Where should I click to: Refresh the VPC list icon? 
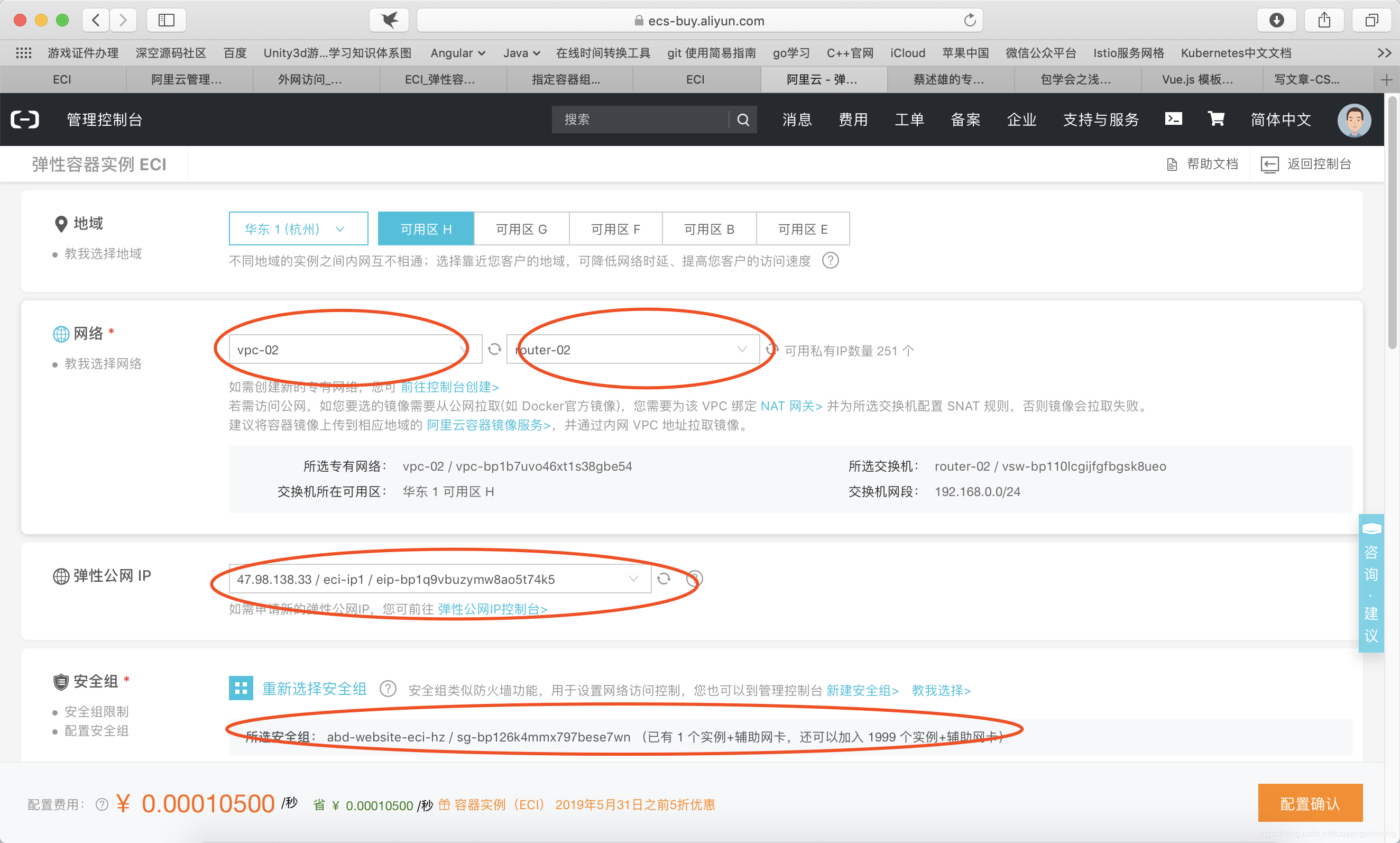[x=494, y=350]
